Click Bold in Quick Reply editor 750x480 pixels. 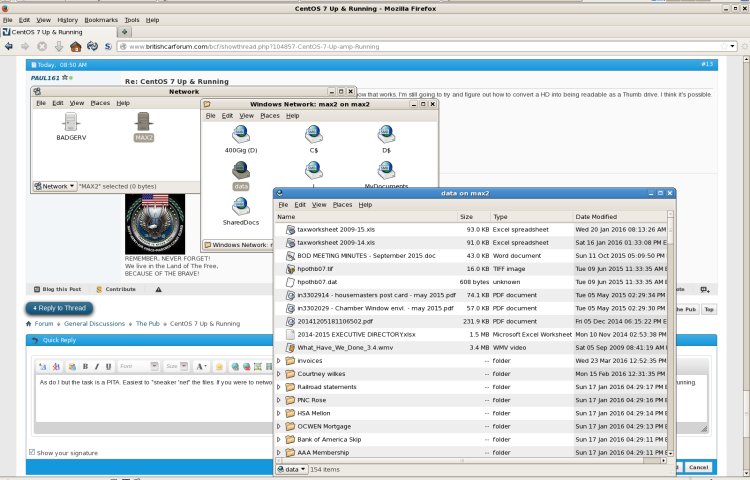pyautogui.click(x=85, y=367)
